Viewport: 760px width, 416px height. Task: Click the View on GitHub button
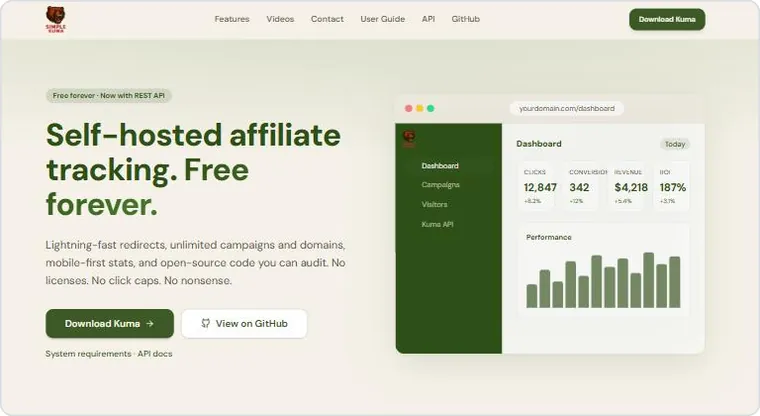244,323
